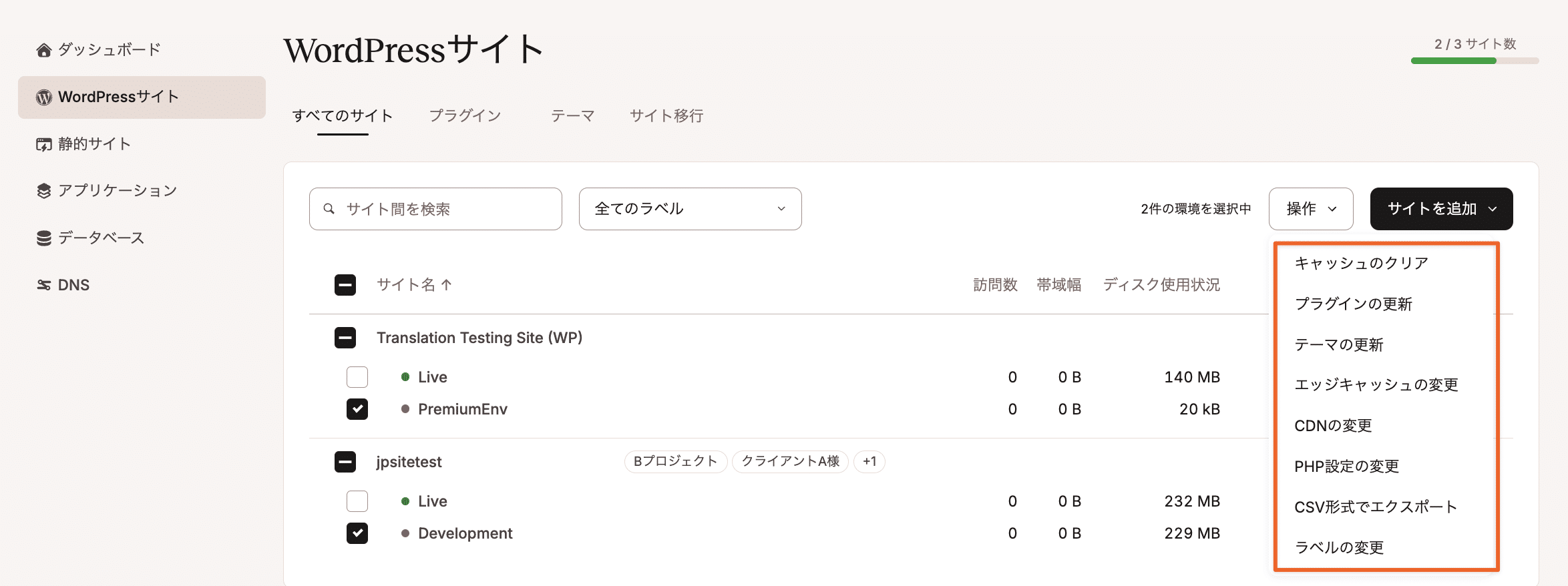Screen dimensions: 1568x586
Task: Click the WordPress logo next to WordPressサイト
Action: [43, 97]
